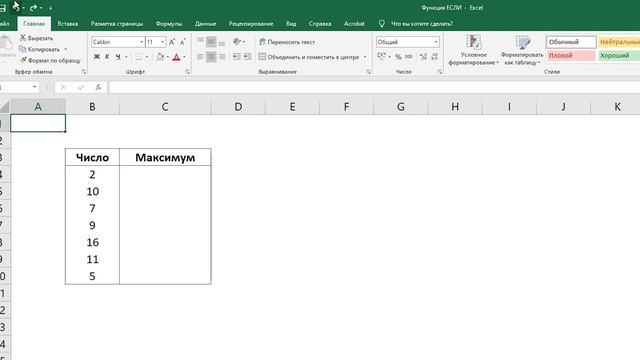640x360 pixels.
Task: Switch to the Формулы ribbon tab
Action: 169,24
